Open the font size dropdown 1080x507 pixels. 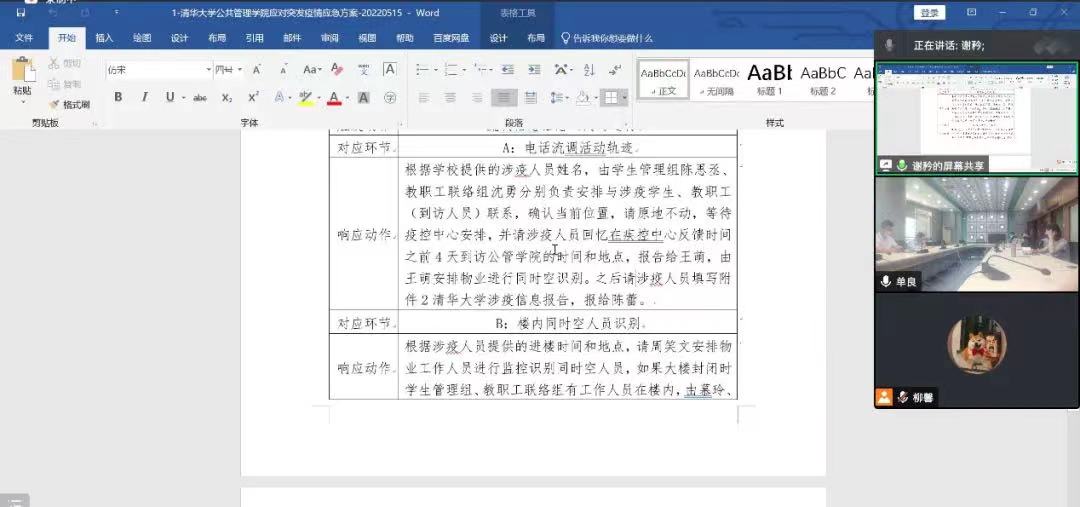[x=237, y=70]
